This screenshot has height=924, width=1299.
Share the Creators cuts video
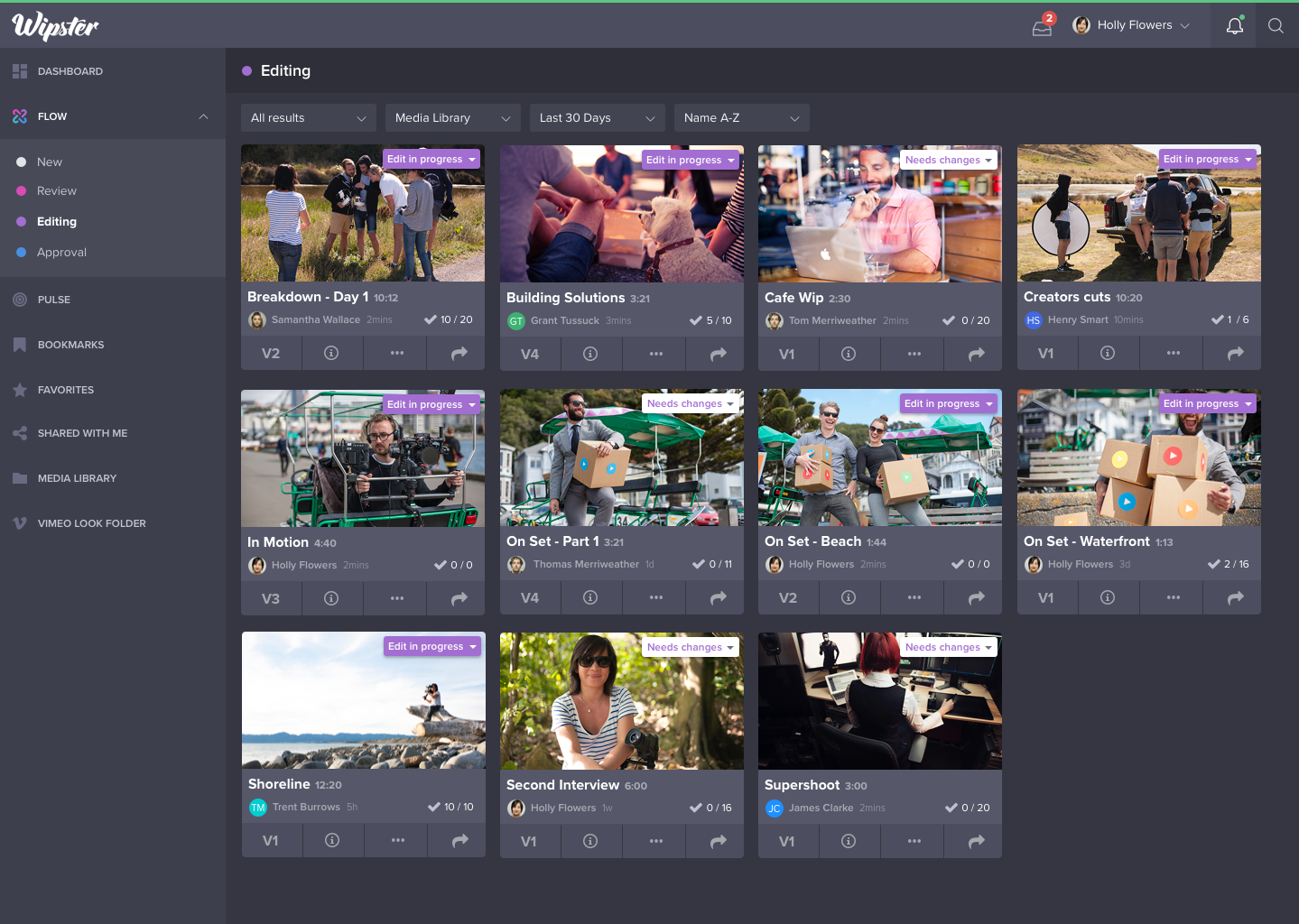pyautogui.click(x=1235, y=353)
